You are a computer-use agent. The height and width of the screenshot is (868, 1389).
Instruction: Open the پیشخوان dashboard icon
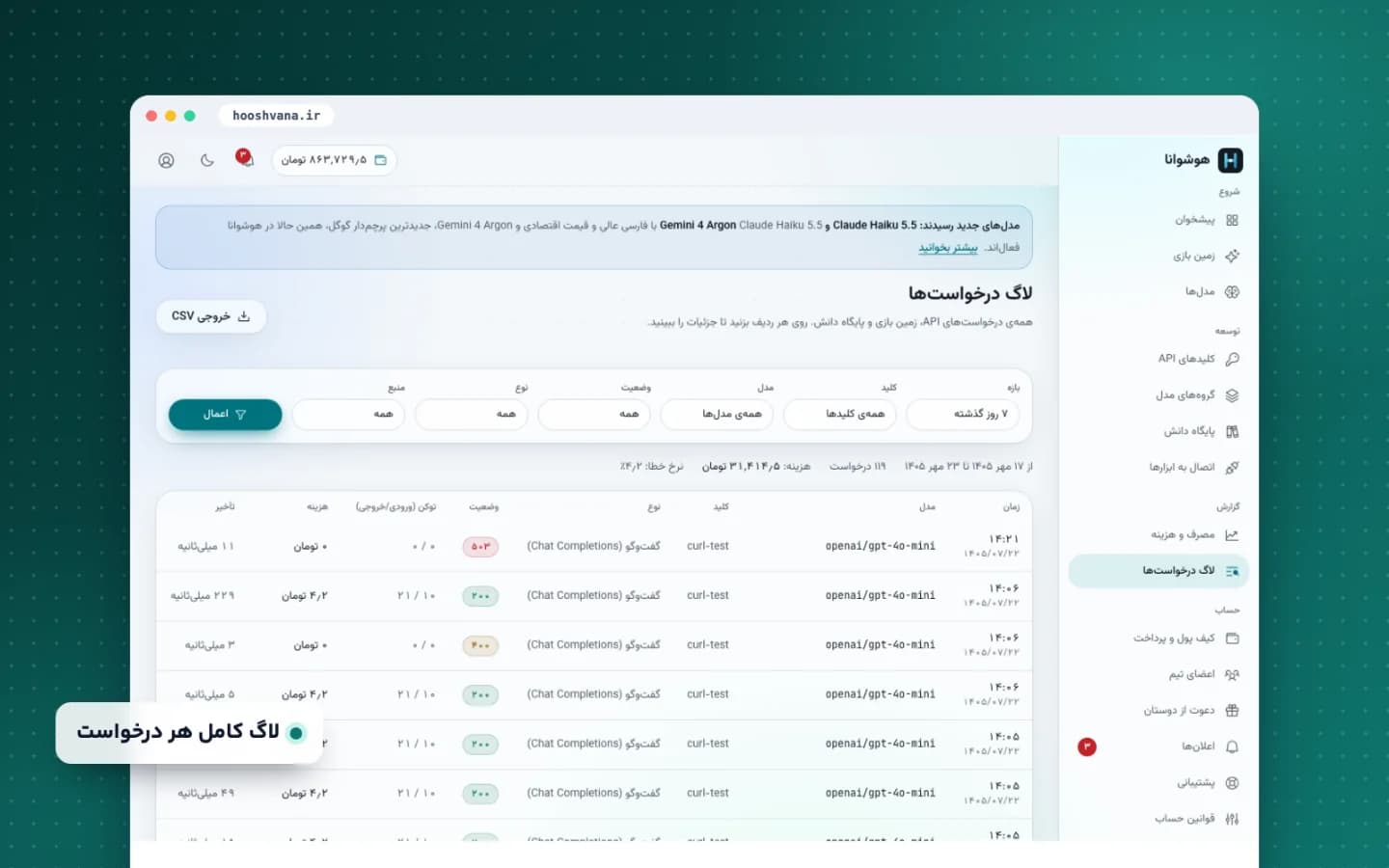[x=1232, y=220]
